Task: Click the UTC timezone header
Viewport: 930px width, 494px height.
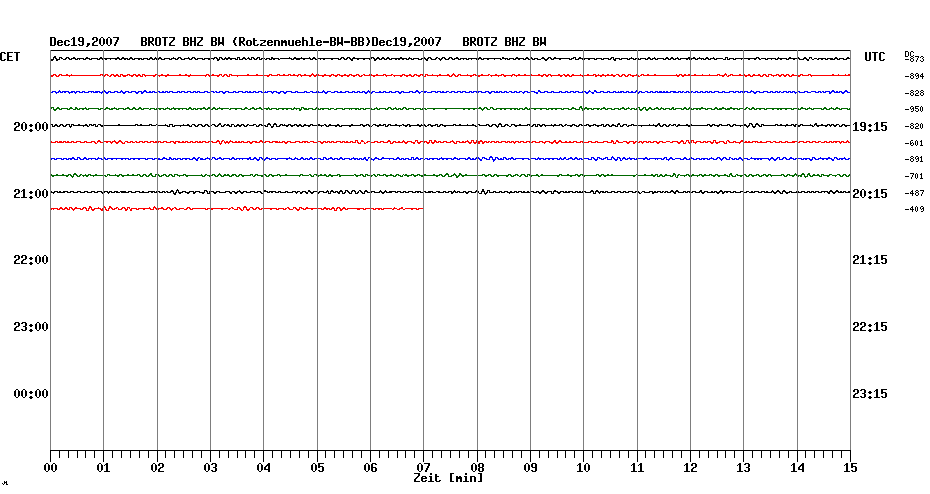Action: tap(875, 57)
